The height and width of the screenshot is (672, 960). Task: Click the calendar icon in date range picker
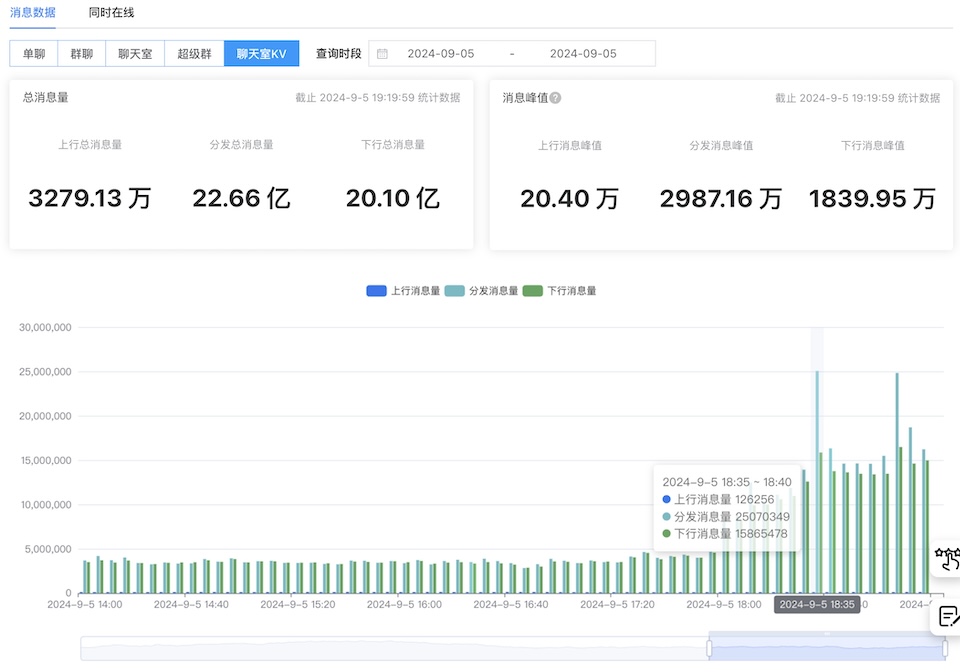click(x=382, y=54)
